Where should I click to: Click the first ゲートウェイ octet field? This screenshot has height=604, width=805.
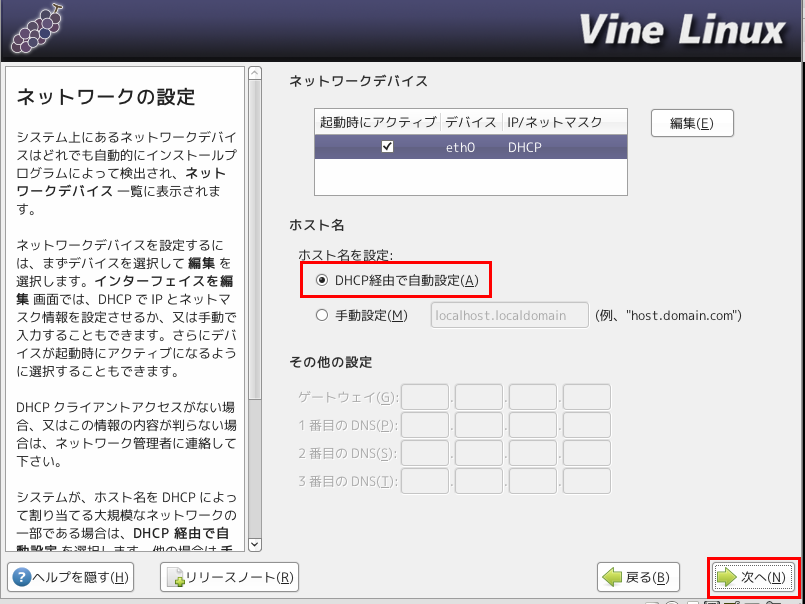(x=425, y=398)
